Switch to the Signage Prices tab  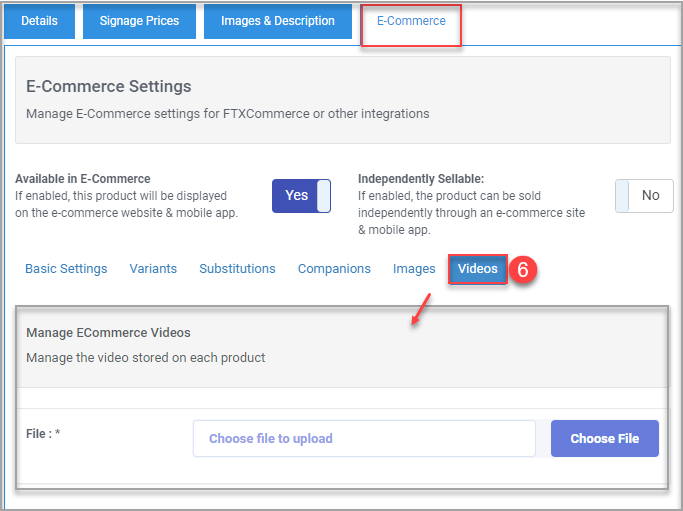click(x=139, y=21)
